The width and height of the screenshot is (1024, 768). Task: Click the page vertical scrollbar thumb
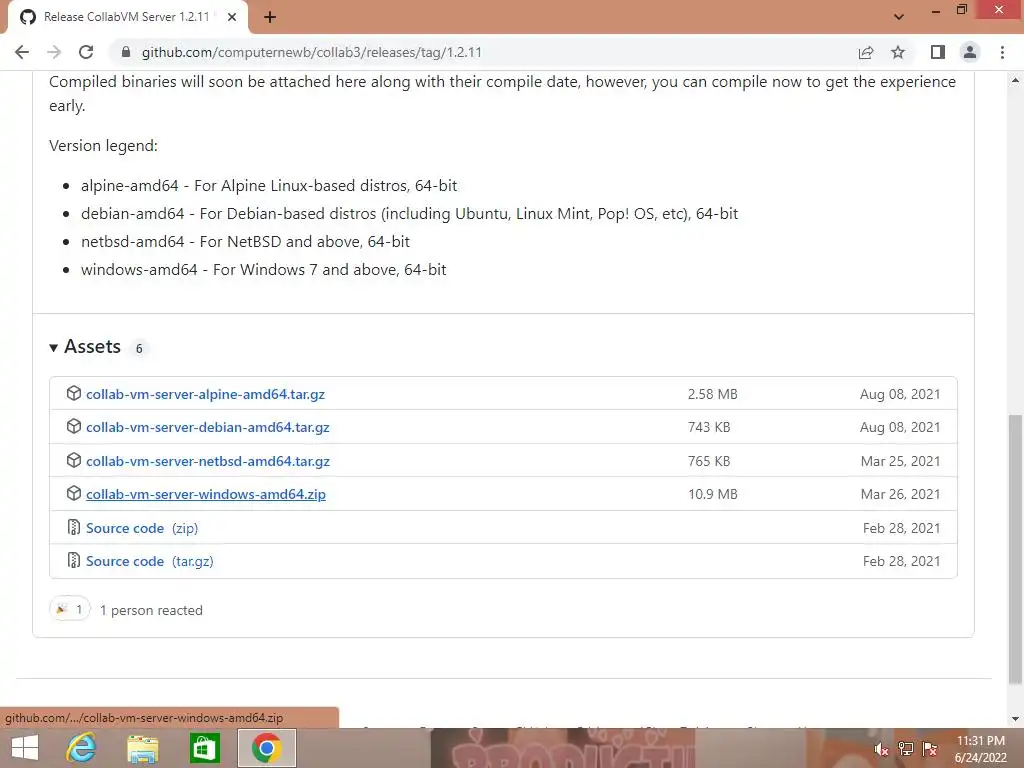click(x=1015, y=549)
